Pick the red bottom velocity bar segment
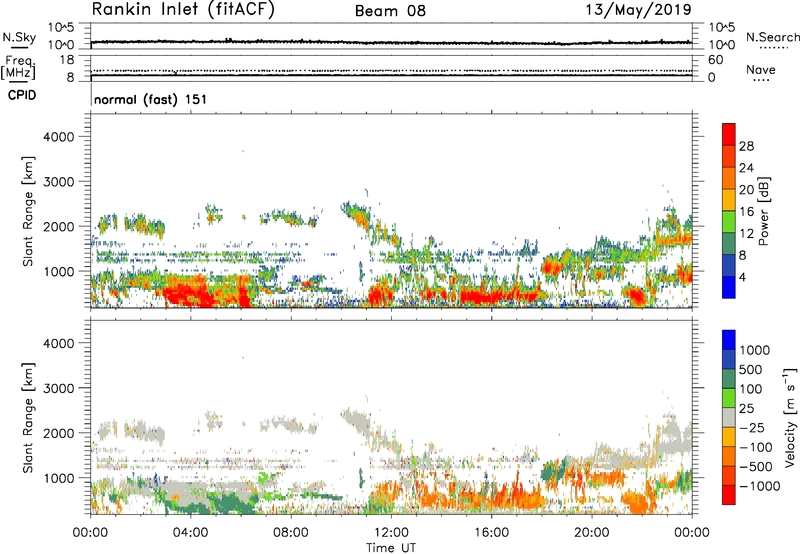 coord(729,495)
